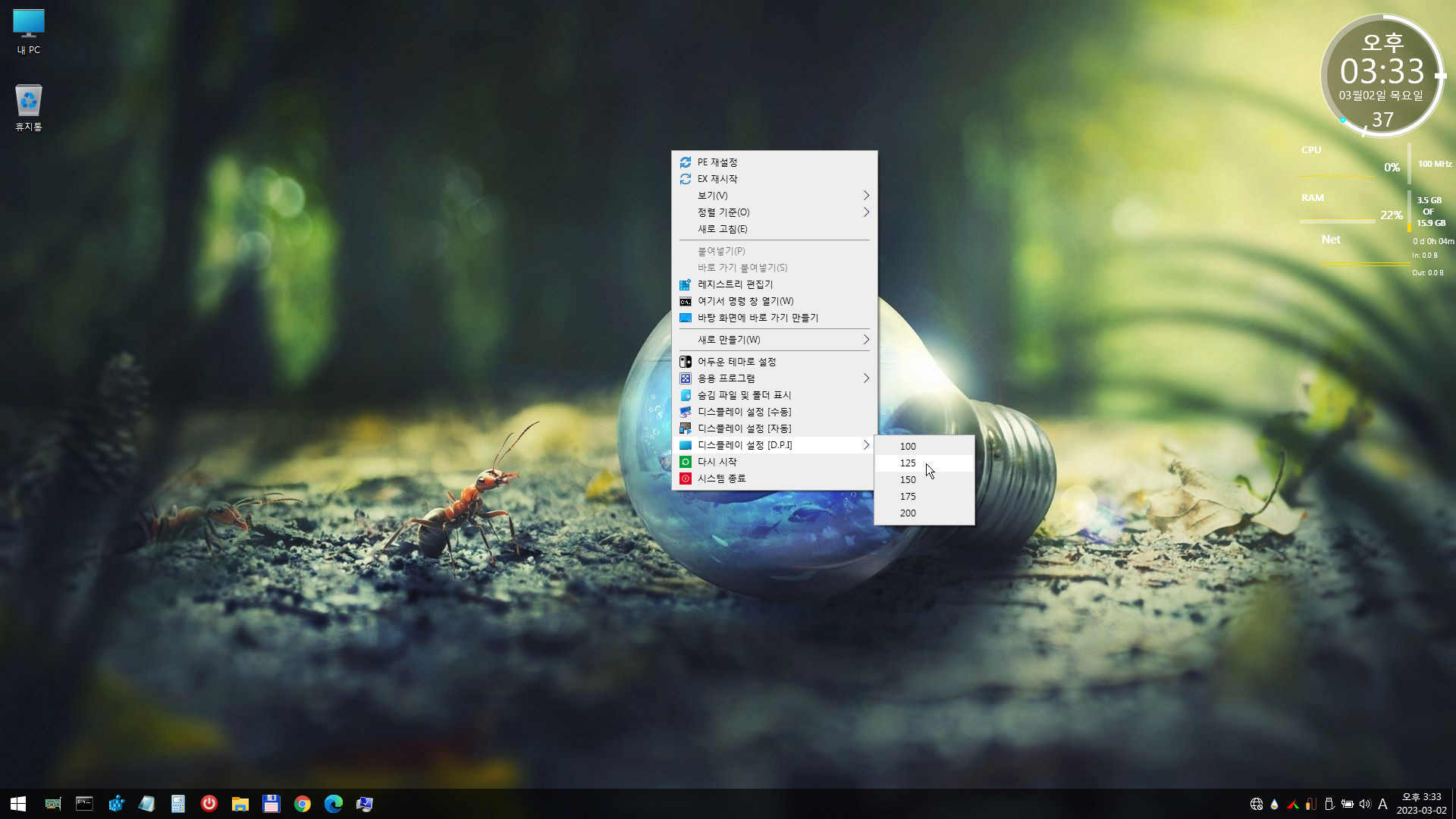The height and width of the screenshot is (819, 1456).
Task: Open the network card tool in taskbar
Action: (x=53, y=804)
